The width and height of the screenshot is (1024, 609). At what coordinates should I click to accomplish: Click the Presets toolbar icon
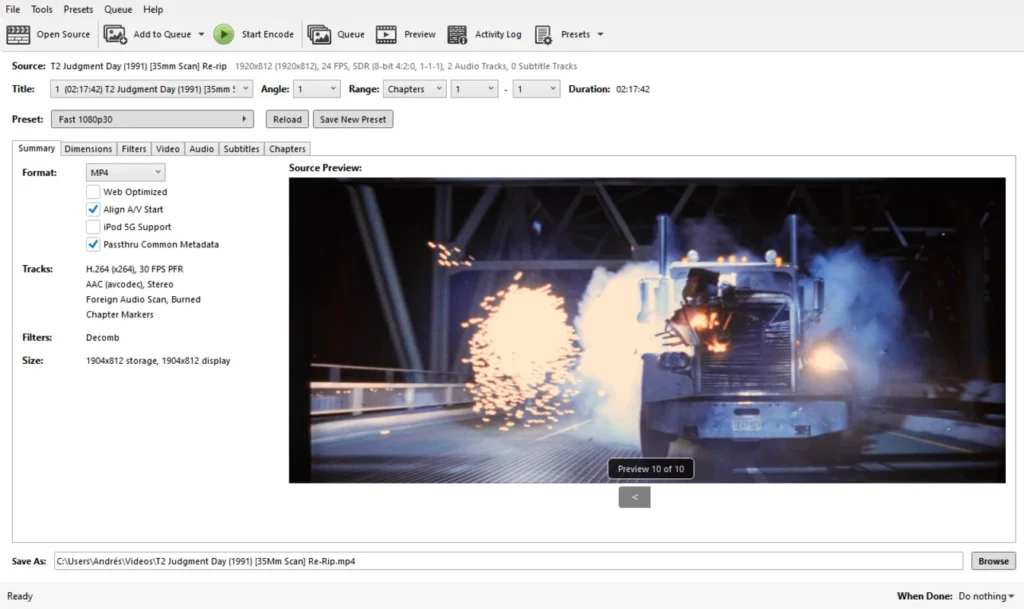543,35
